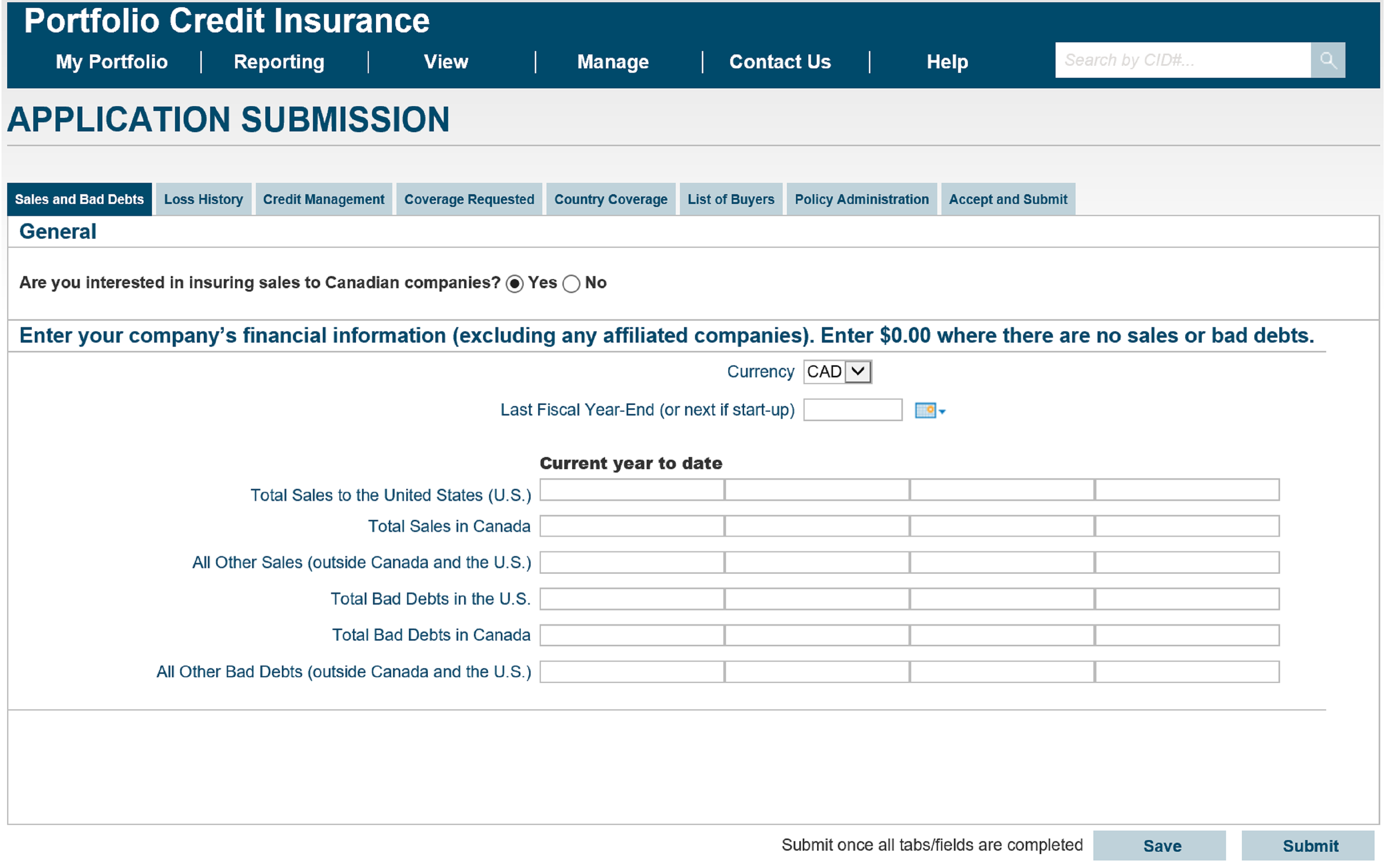Viewport: 1387px width, 868px height.
Task: Switch to the Country Coverage tab
Action: [610, 199]
